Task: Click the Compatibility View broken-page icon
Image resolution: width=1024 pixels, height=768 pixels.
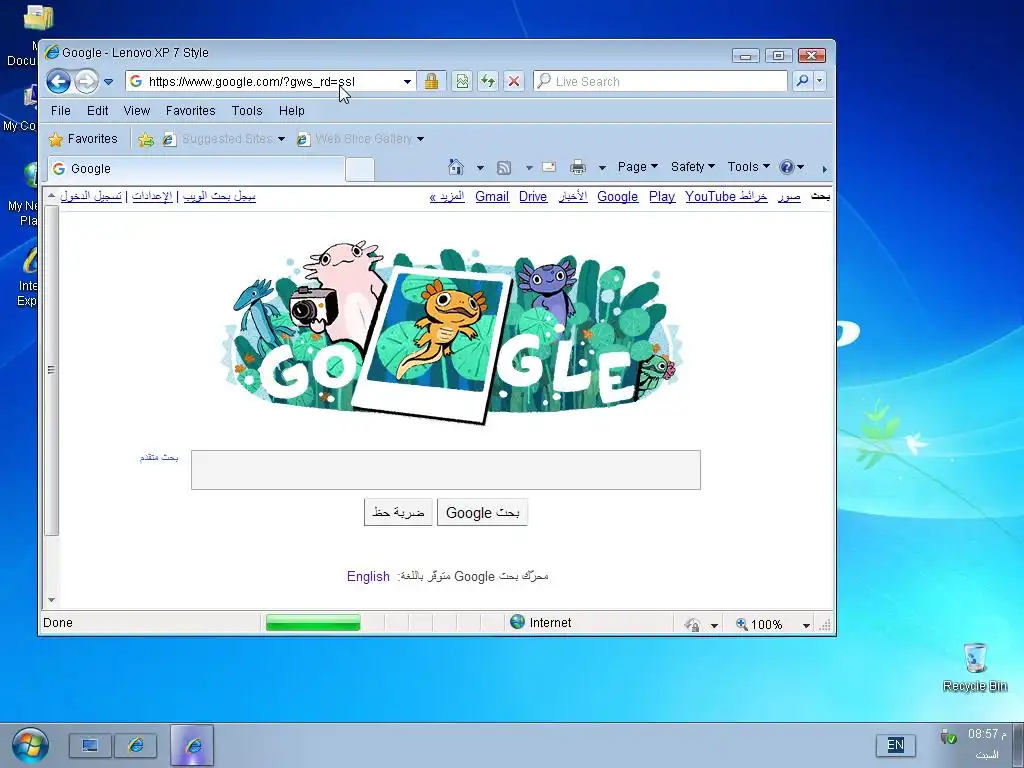Action: tap(462, 82)
